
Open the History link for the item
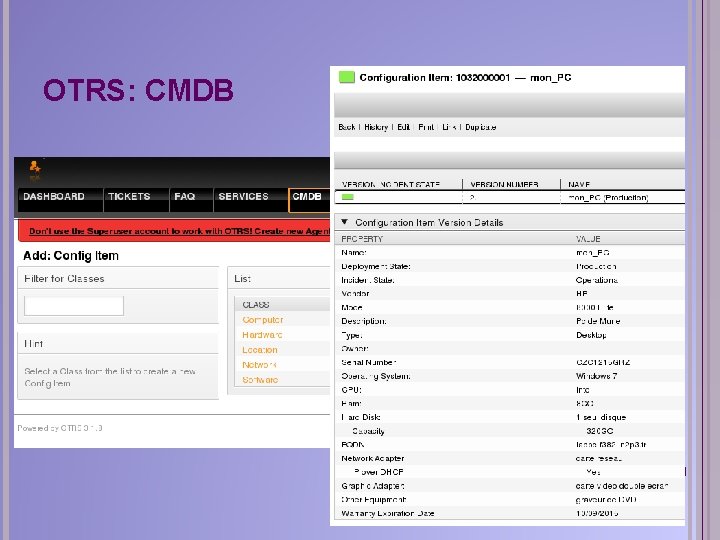click(376, 127)
